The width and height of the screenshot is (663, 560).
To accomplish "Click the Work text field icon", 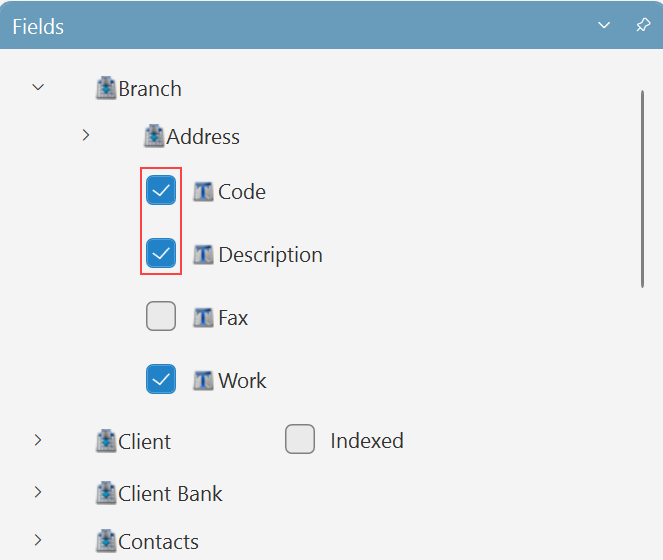I will 204,380.
